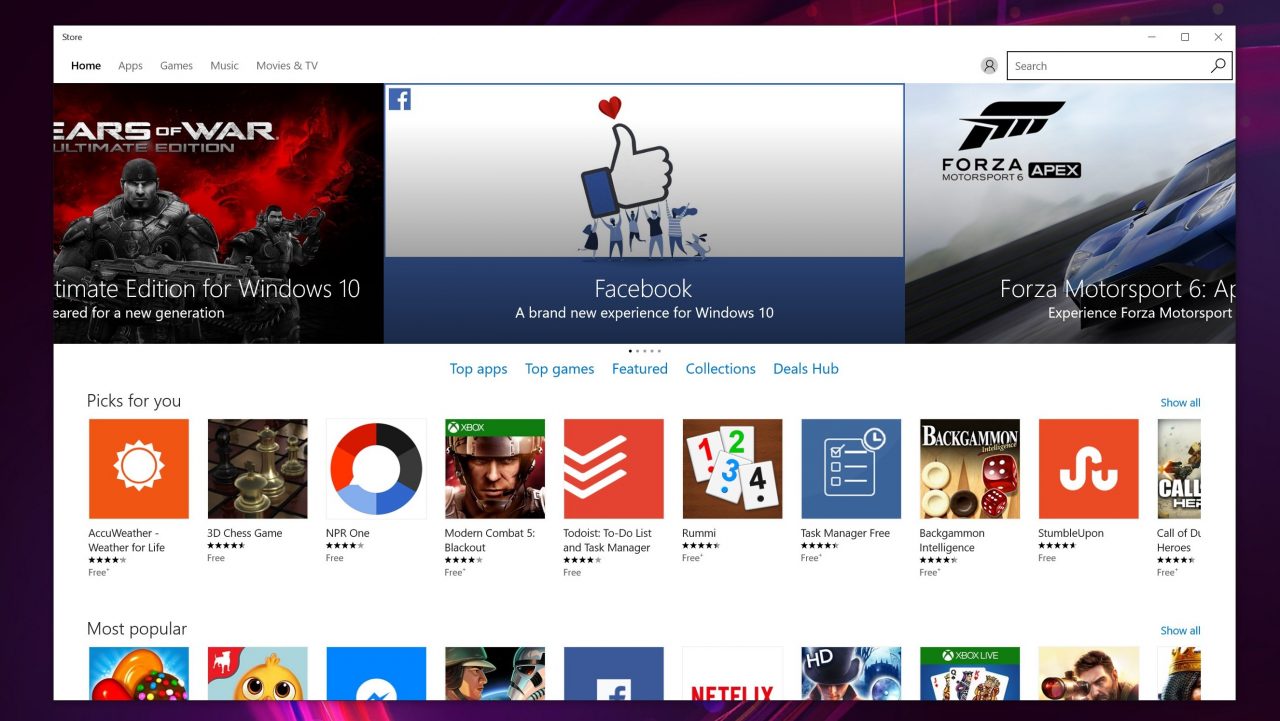Open the Facebook featured banner
This screenshot has width=1280, height=721.
pos(644,214)
